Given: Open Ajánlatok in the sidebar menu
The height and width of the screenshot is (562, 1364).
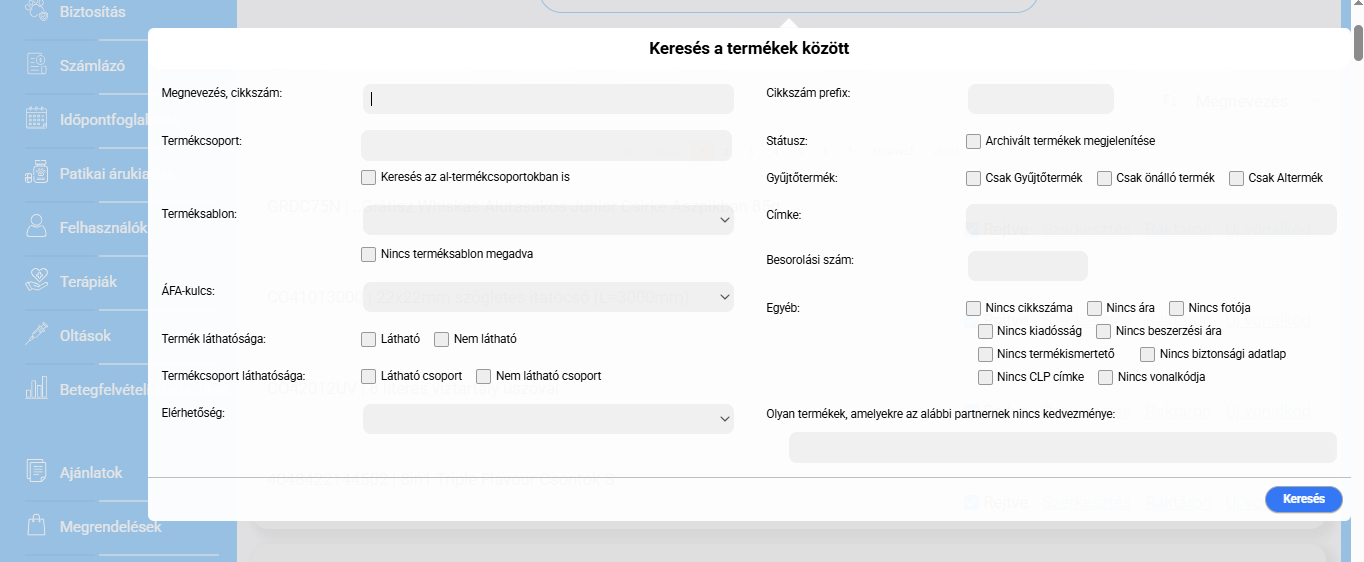Looking at the screenshot, I should click(90, 472).
